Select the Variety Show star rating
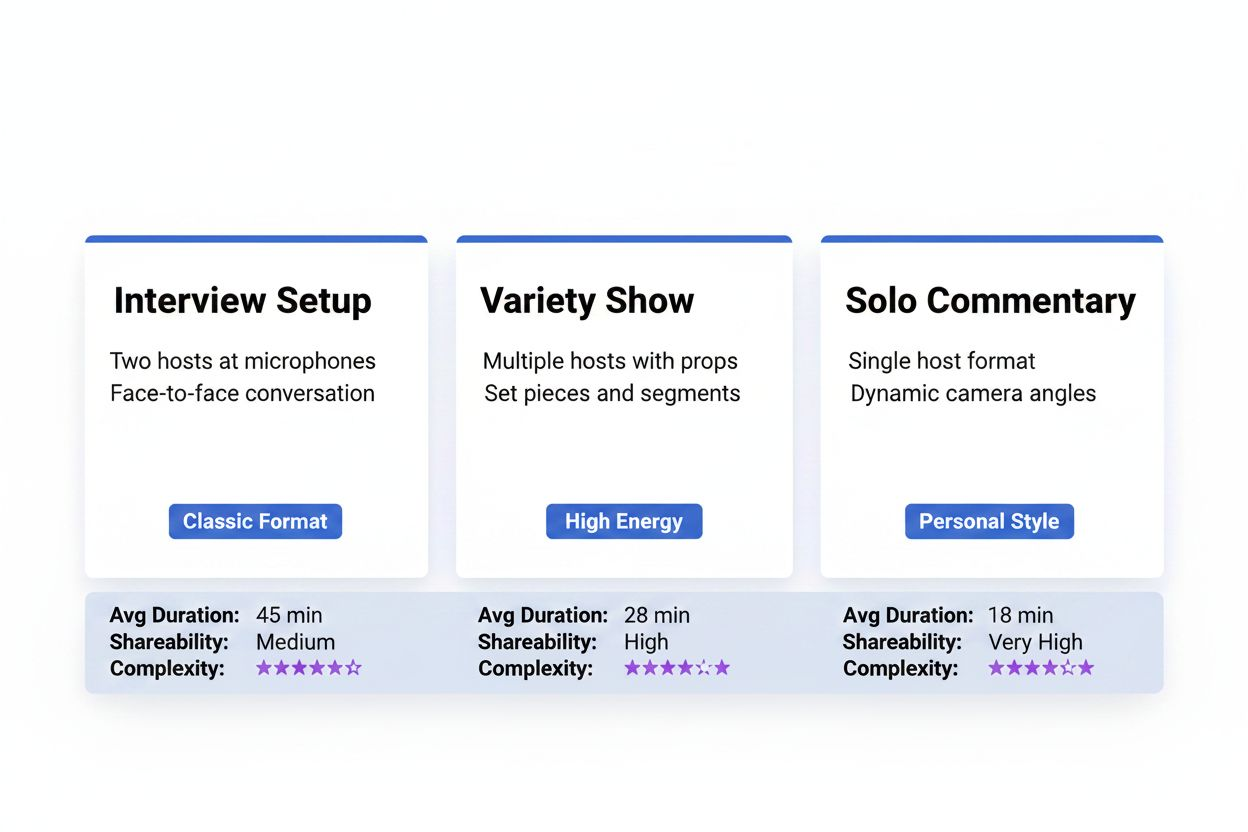The image size is (1248, 832). click(x=677, y=667)
